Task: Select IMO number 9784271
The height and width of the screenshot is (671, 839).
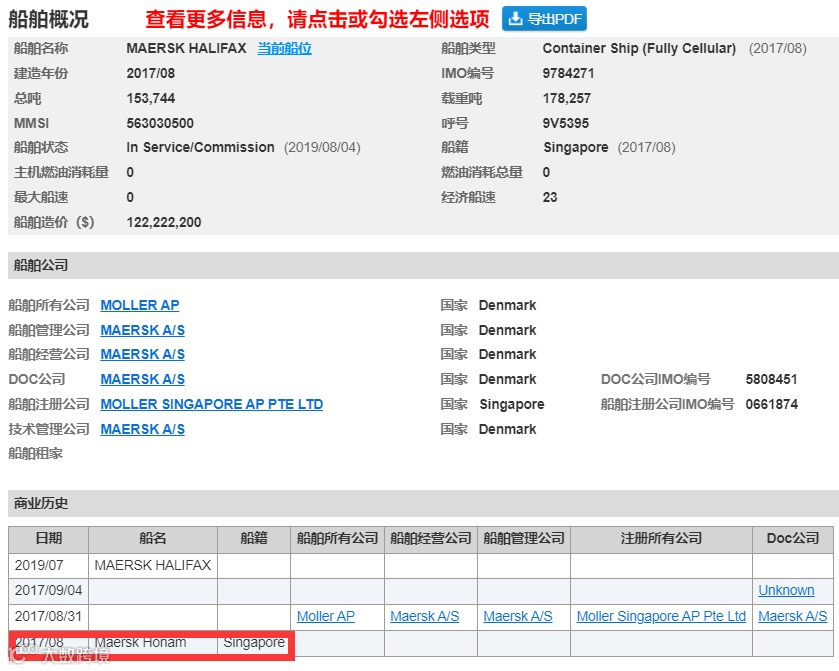Action: [x=568, y=73]
